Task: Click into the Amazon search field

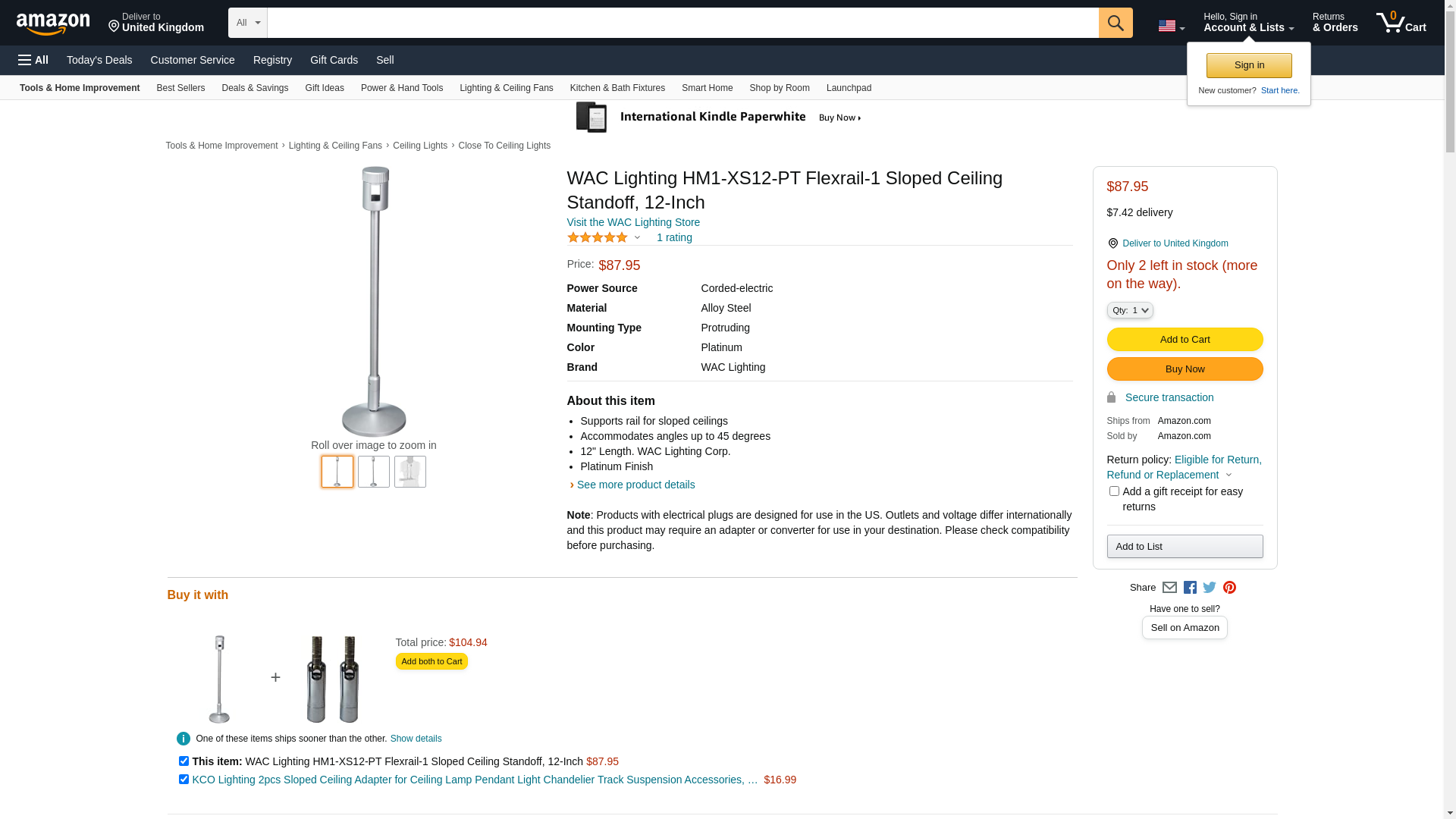Action: click(682, 23)
